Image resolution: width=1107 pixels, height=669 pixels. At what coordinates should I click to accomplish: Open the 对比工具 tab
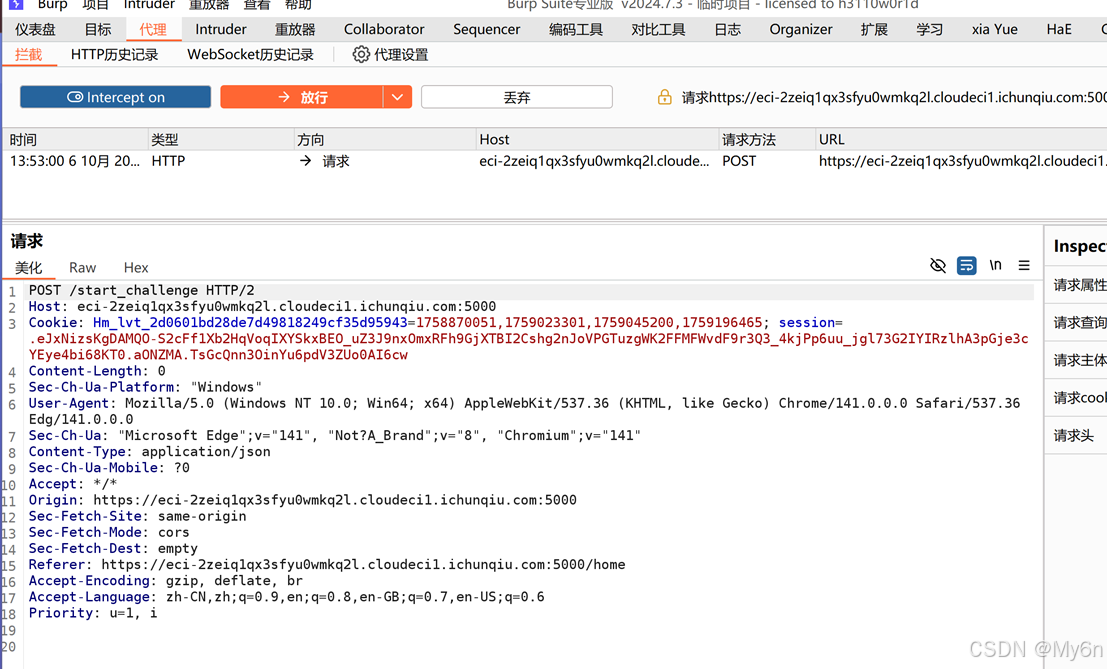[658, 29]
